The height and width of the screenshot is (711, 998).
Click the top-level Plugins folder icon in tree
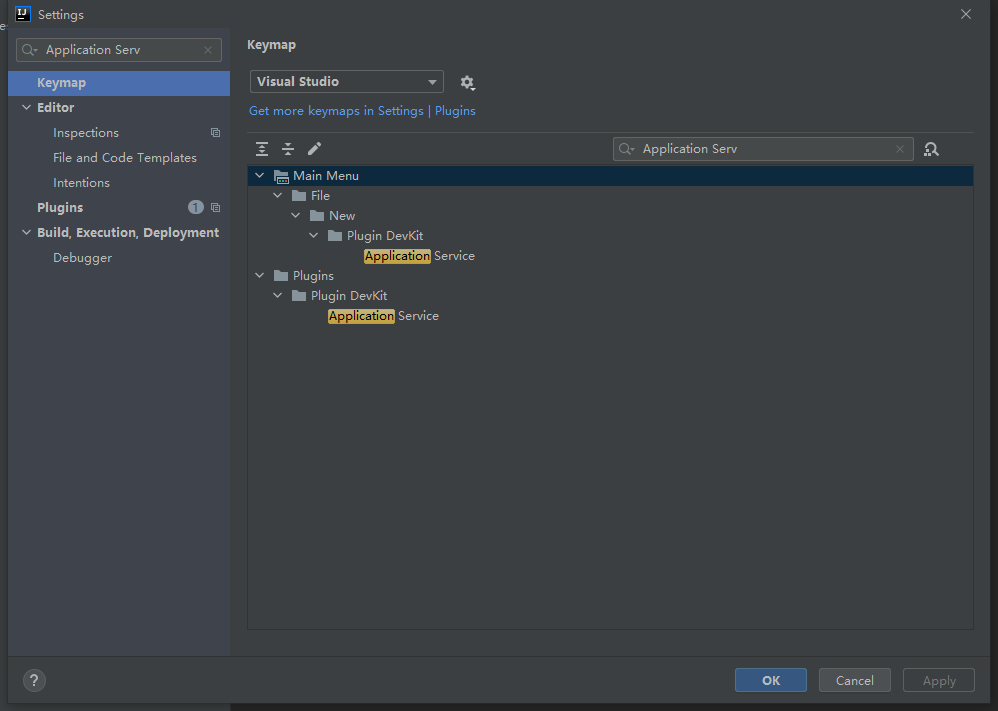point(281,276)
